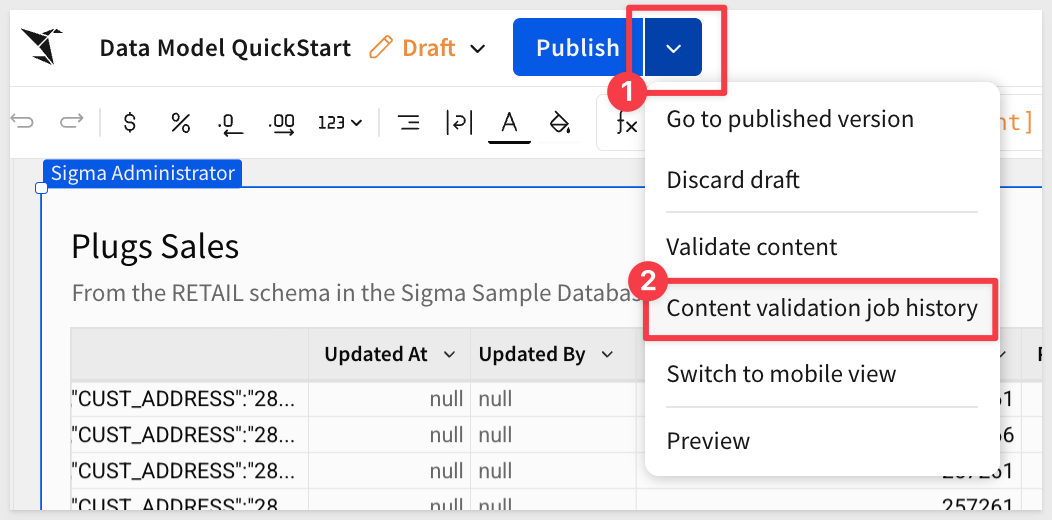Viewport: 1052px width, 520px height.
Task: Open the fill color paint bucket
Action: click(560, 123)
